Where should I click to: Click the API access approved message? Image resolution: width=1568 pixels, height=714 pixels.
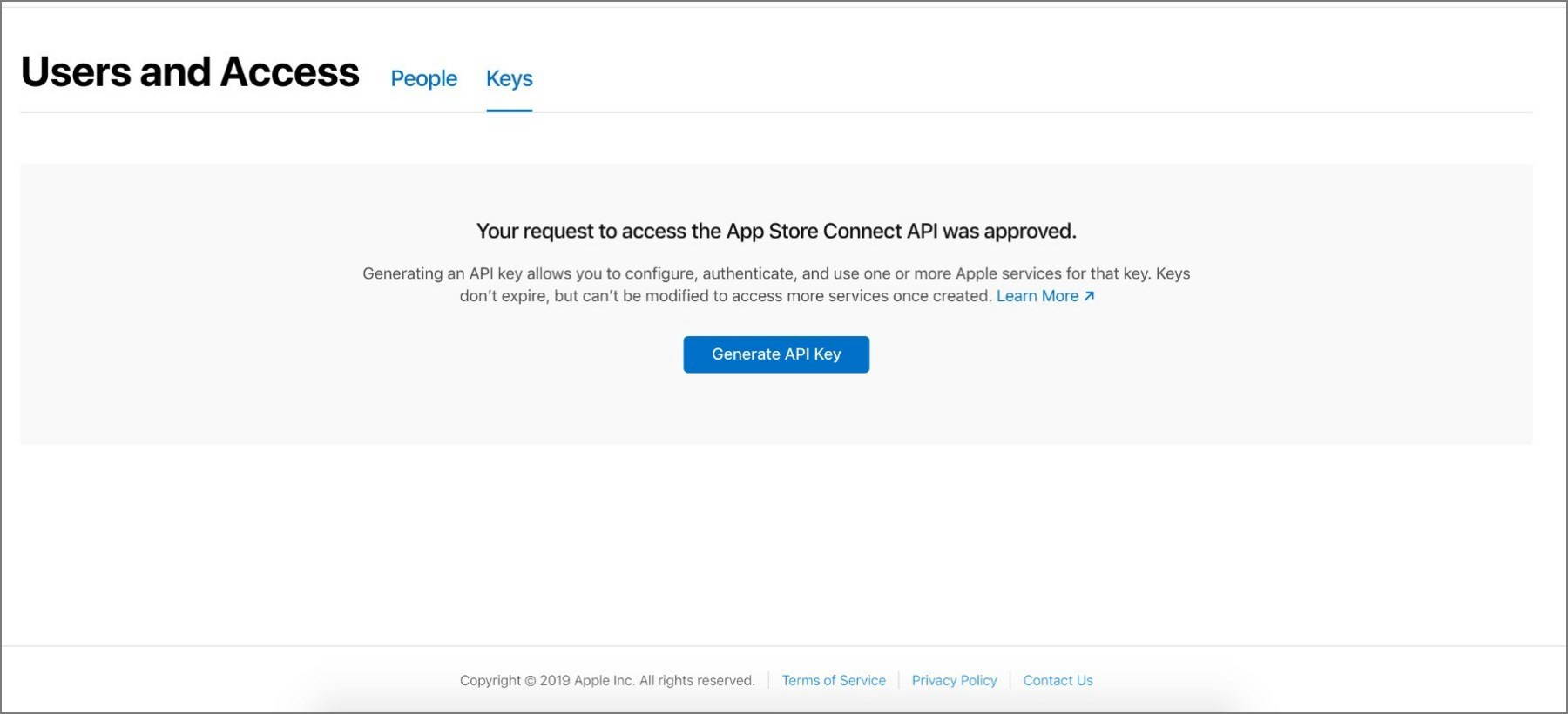tap(776, 231)
